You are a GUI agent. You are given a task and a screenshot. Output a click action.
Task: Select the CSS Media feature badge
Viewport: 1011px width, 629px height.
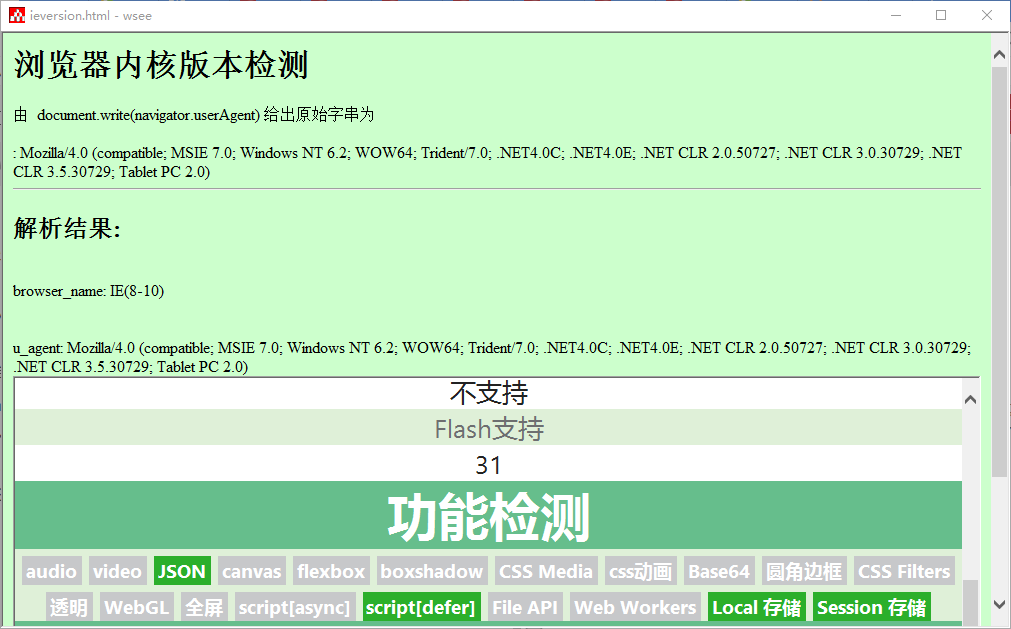pyautogui.click(x=546, y=571)
